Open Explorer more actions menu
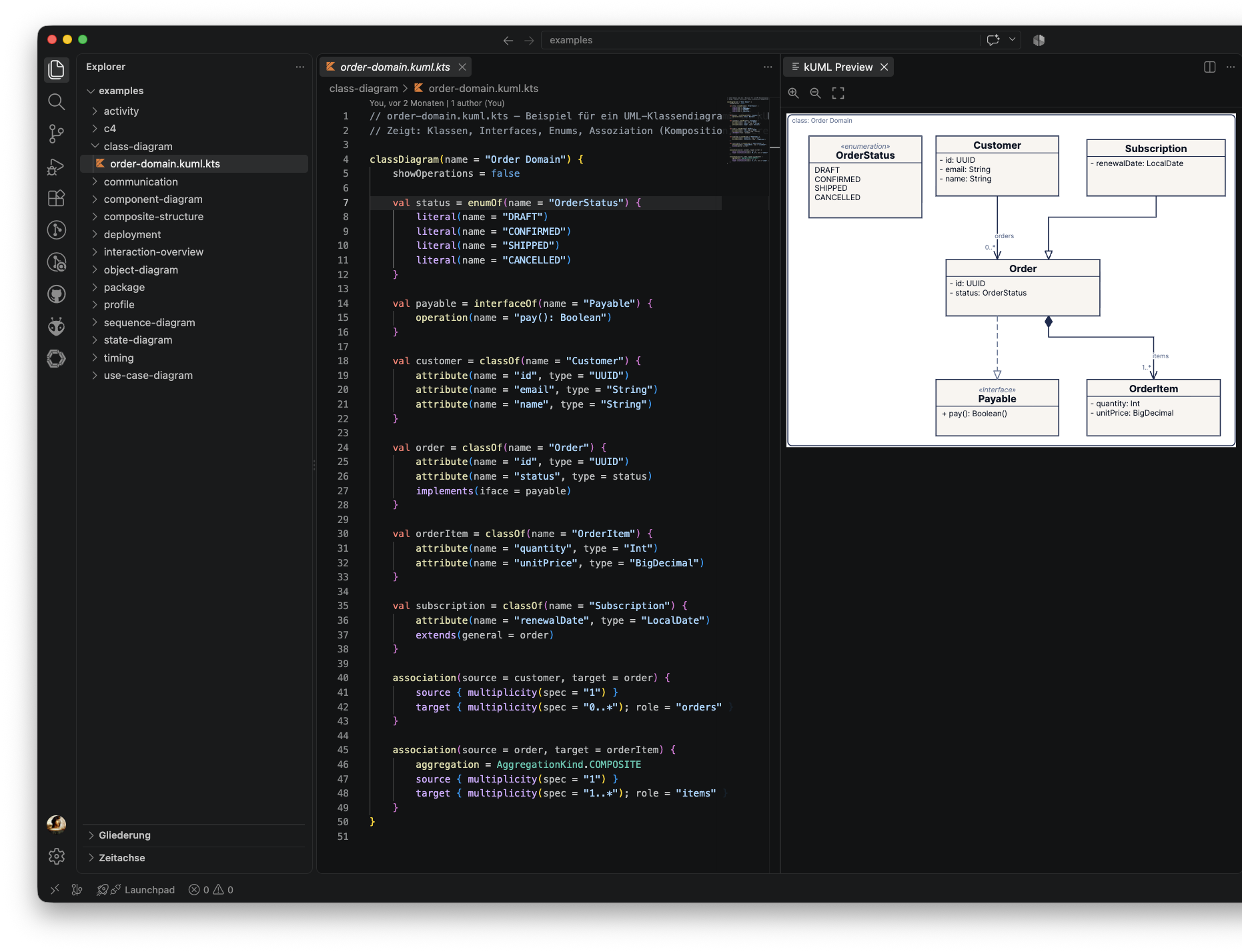The width and height of the screenshot is (1242, 952). tap(300, 67)
